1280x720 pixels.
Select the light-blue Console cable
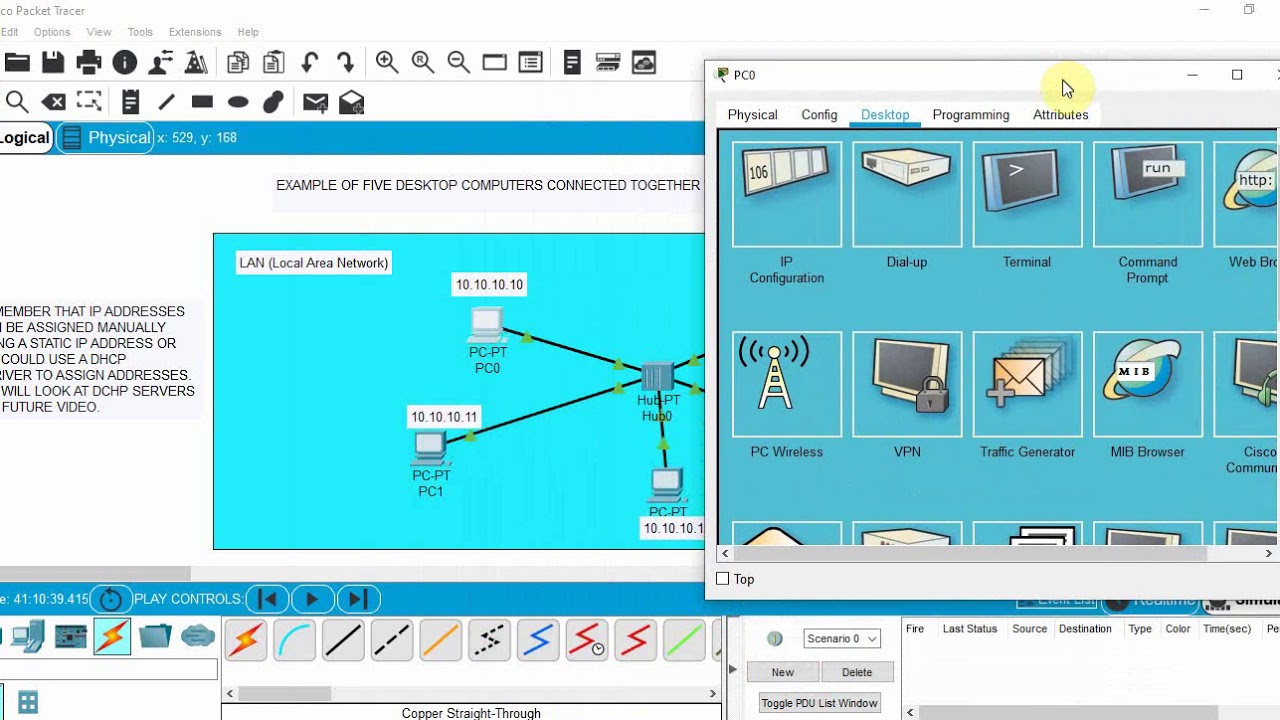click(x=294, y=640)
